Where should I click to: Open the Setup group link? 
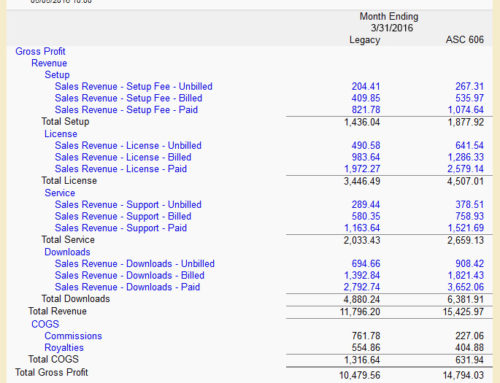(57, 75)
